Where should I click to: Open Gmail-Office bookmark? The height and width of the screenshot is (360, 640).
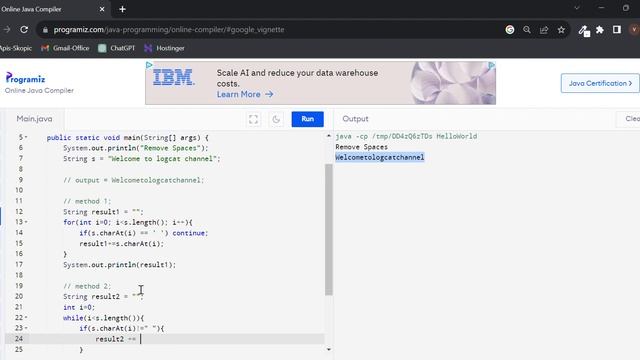coord(65,48)
